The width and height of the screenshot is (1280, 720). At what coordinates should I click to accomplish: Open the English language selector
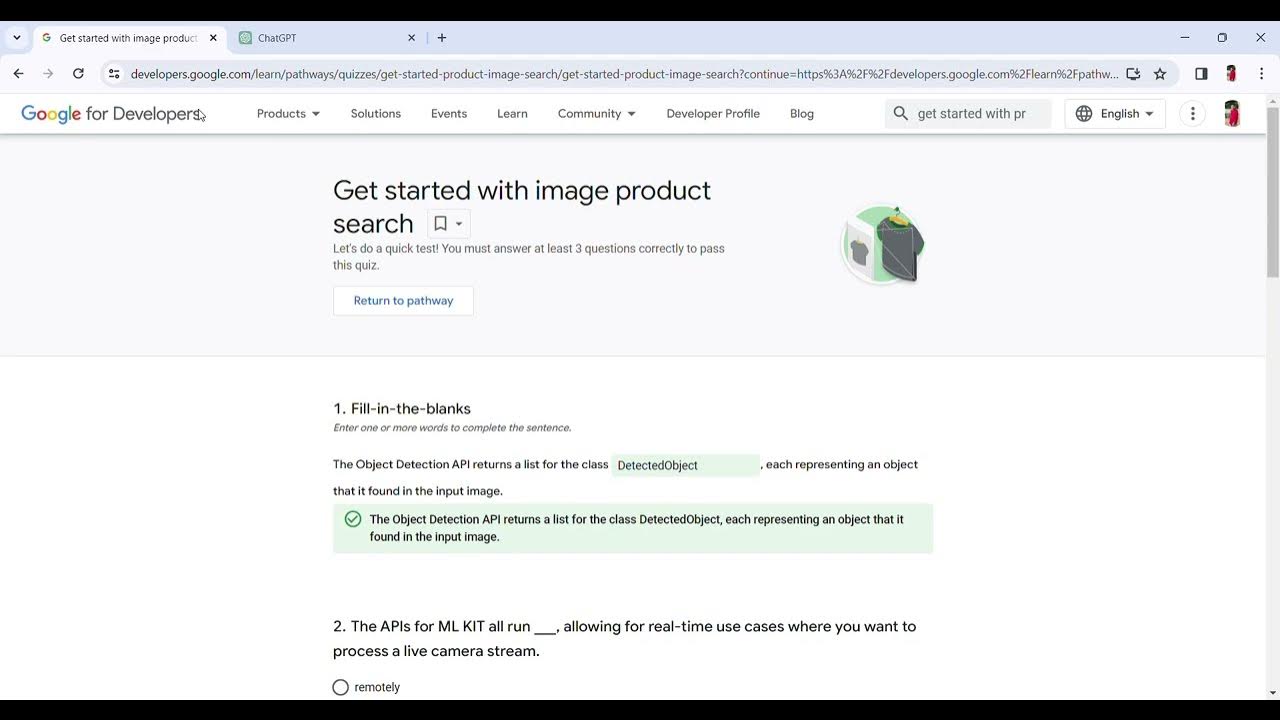tap(1115, 114)
